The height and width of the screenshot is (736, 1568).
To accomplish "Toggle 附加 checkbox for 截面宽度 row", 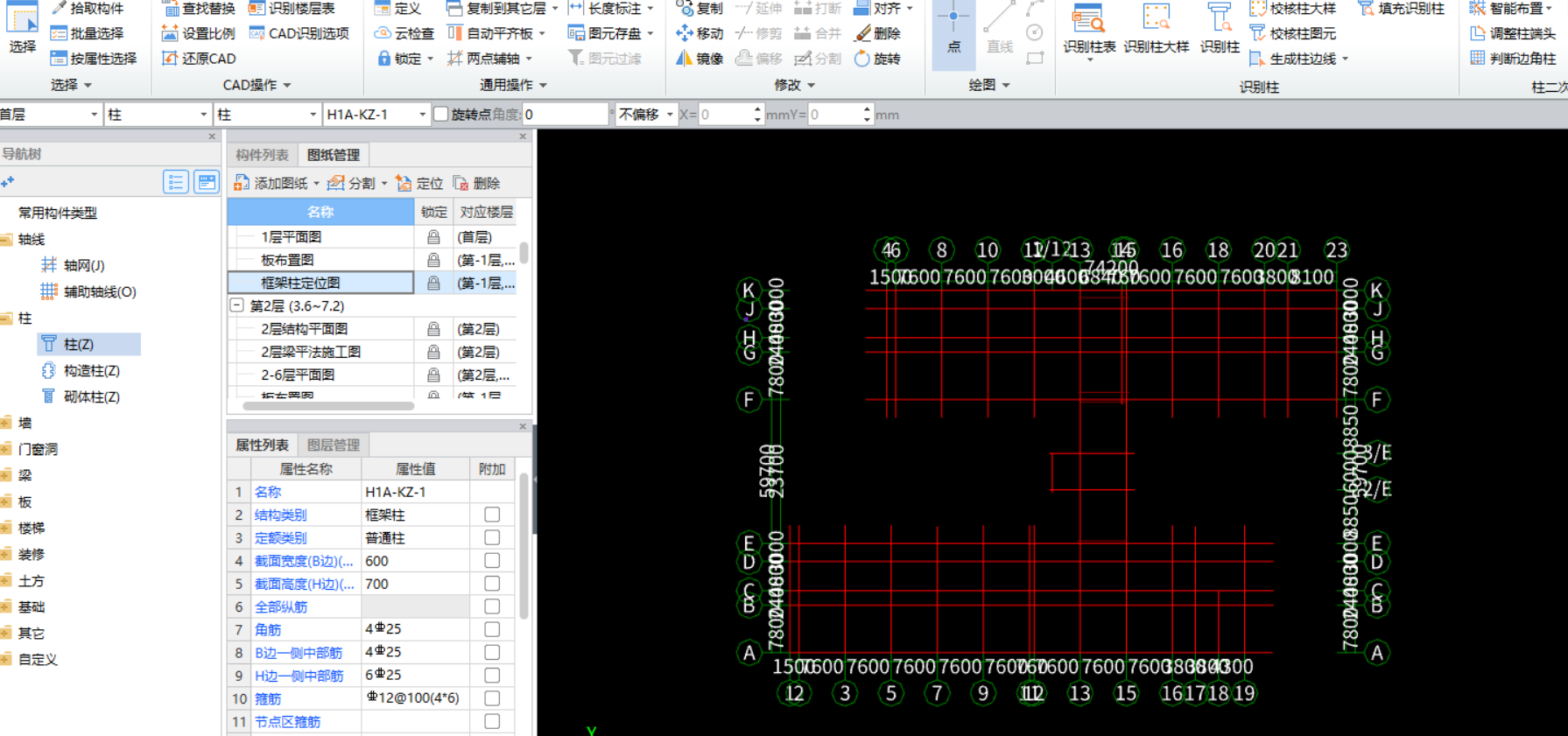I will tap(492, 560).
